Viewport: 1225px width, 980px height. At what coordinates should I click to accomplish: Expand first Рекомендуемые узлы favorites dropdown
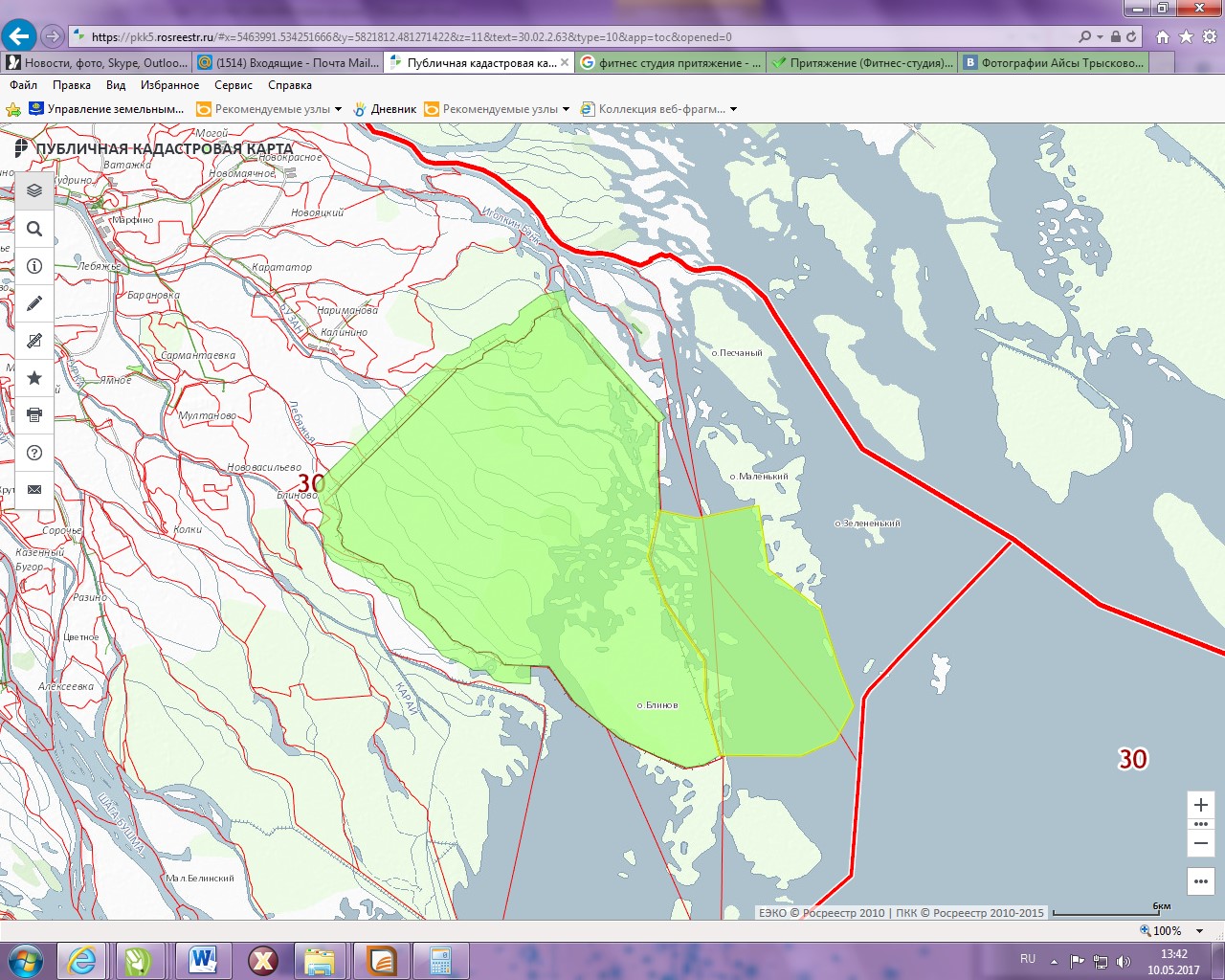(338, 109)
